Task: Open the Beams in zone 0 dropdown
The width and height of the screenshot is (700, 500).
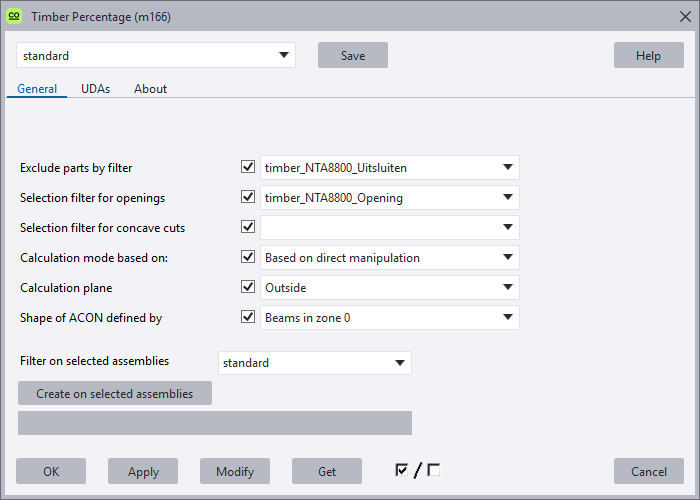Action: [508, 317]
